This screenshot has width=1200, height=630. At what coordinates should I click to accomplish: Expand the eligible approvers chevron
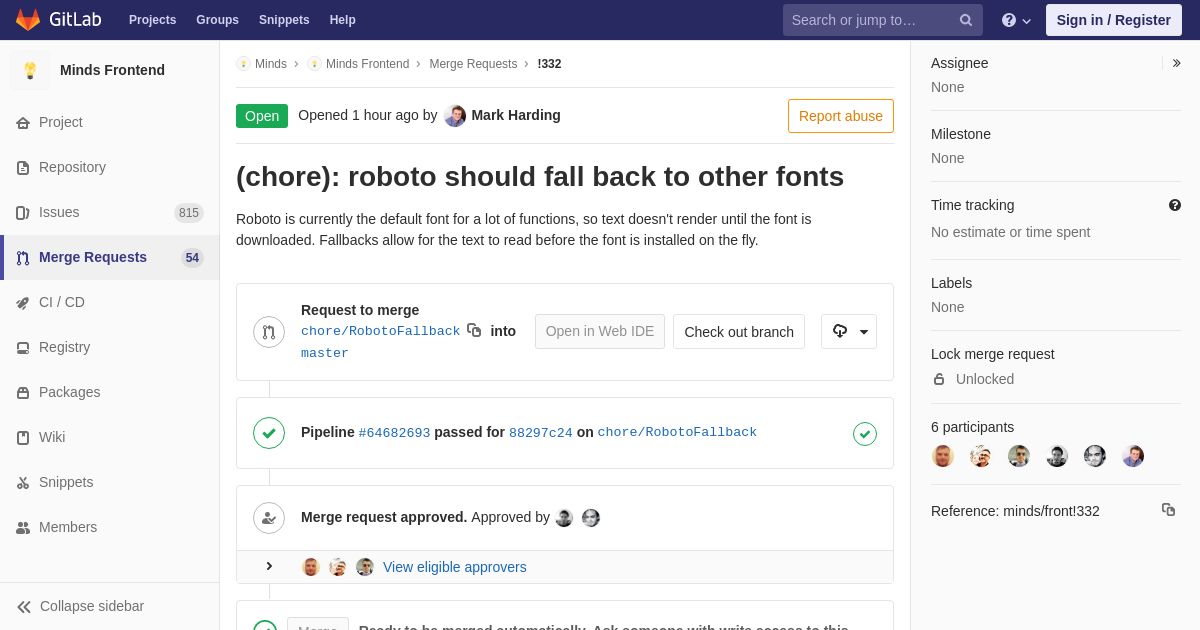(269, 566)
